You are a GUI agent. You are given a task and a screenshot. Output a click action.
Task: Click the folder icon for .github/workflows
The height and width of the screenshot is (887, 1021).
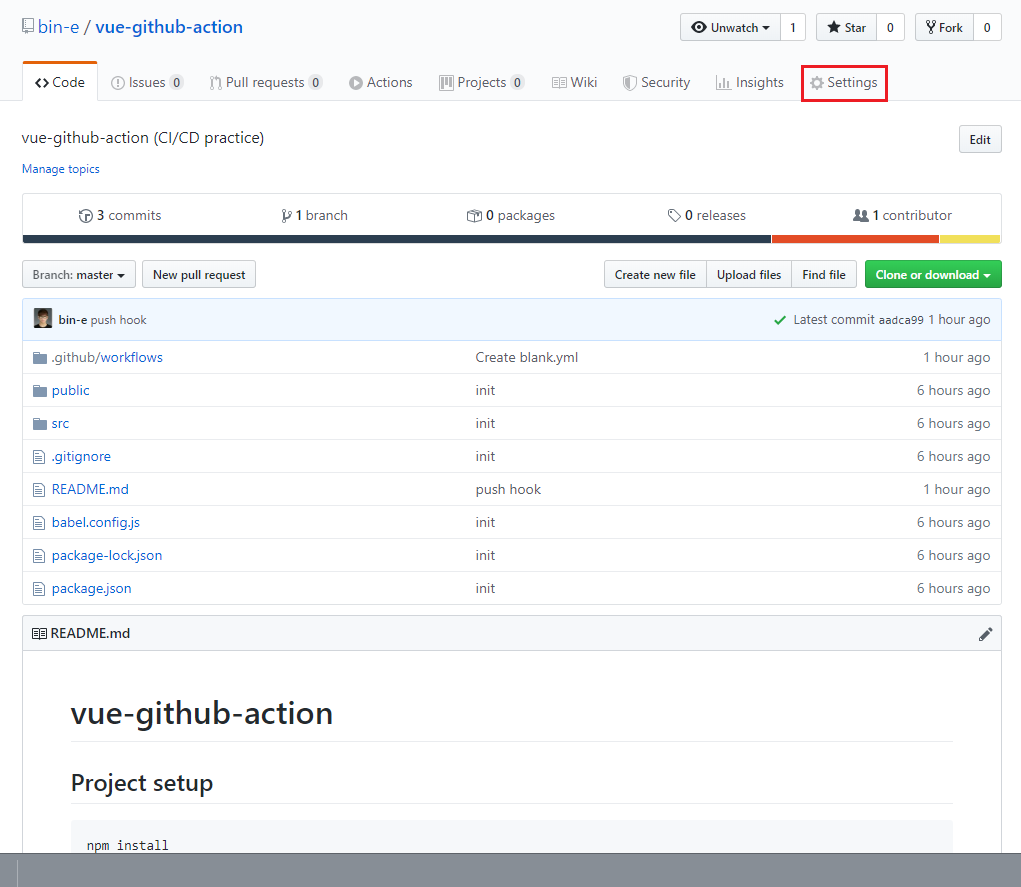pyautogui.click(x=40, y=358)
